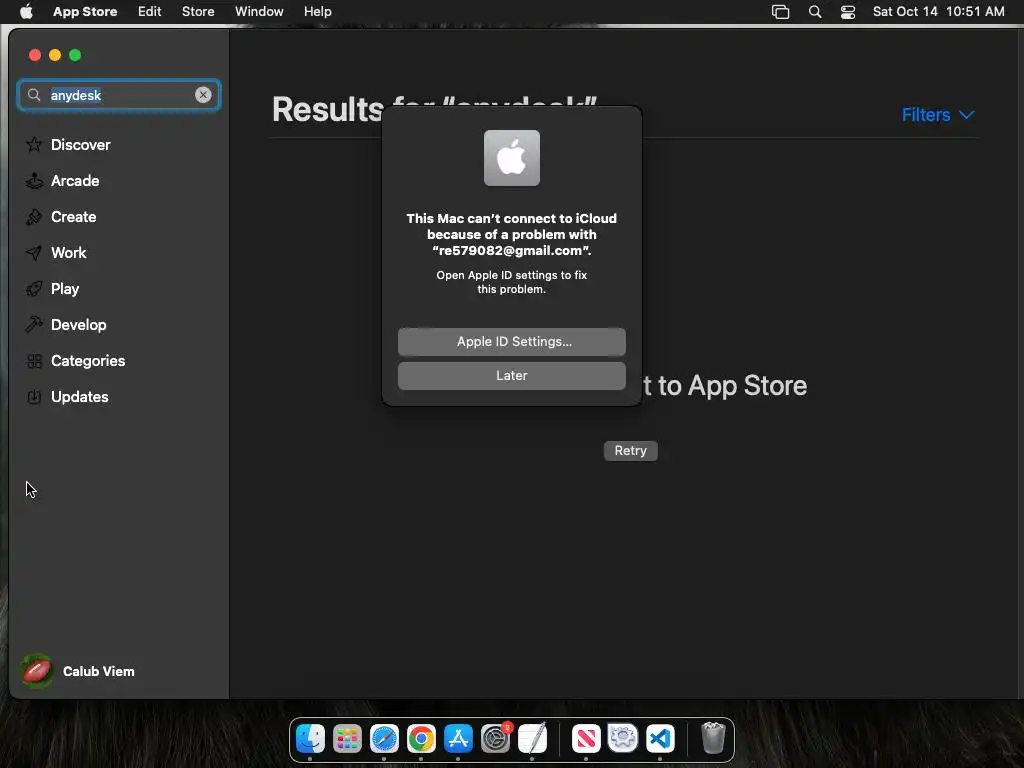Click App Store icon in Dock
The height and width of the screenshot is (768, 1024).
458,739
